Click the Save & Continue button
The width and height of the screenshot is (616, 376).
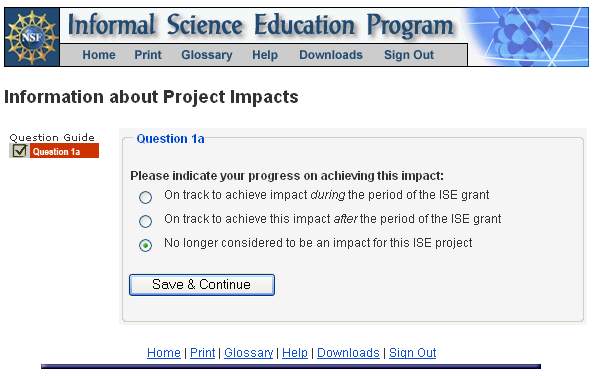[x=202, y=285]
